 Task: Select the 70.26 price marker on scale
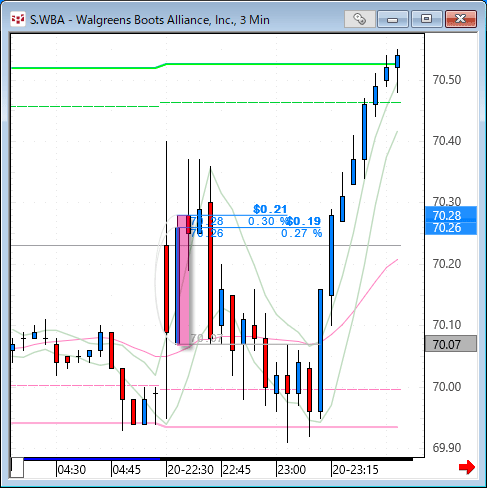point(451,228)
